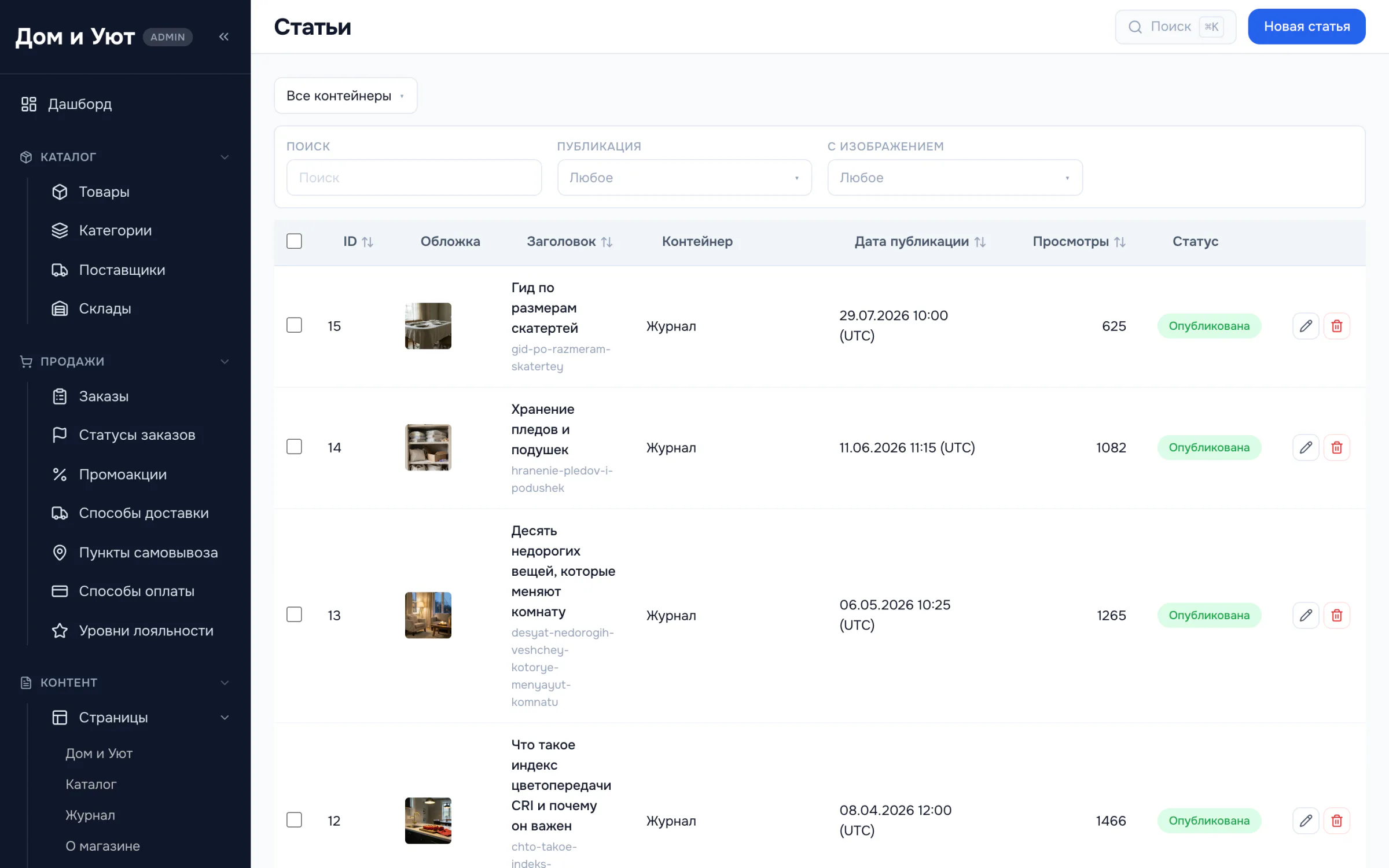Delete article 12 with trash icon
This screenshot has width=1389, height=868.
(1337, 821)
